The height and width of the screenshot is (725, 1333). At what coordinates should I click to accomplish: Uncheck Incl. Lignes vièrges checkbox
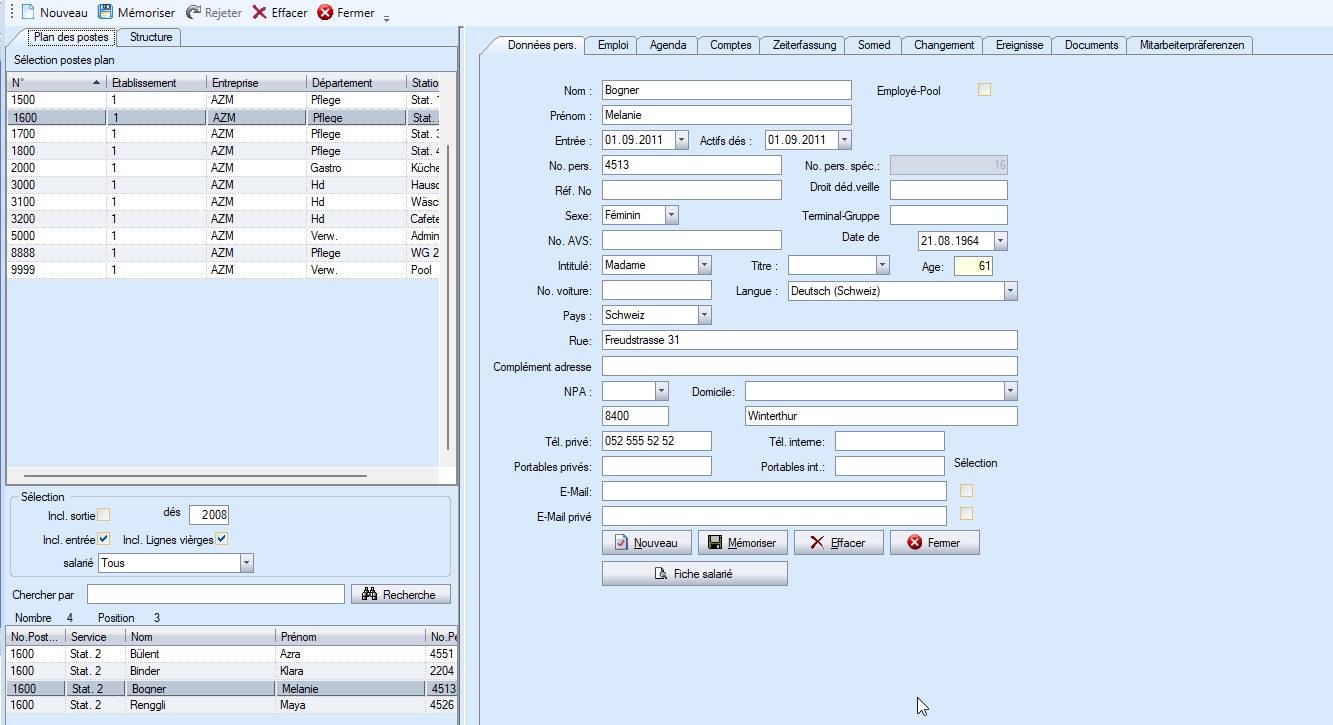pos(222,540)
